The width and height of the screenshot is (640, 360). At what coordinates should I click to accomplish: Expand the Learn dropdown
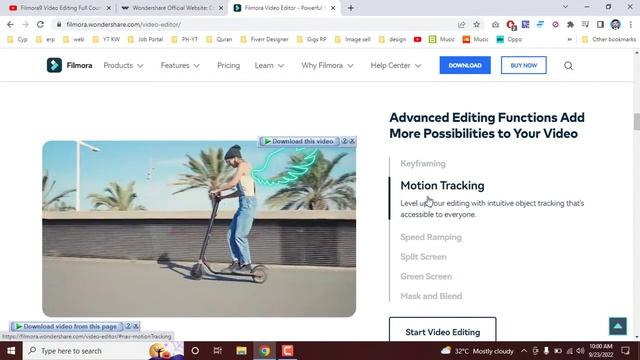tap(269, 65)
